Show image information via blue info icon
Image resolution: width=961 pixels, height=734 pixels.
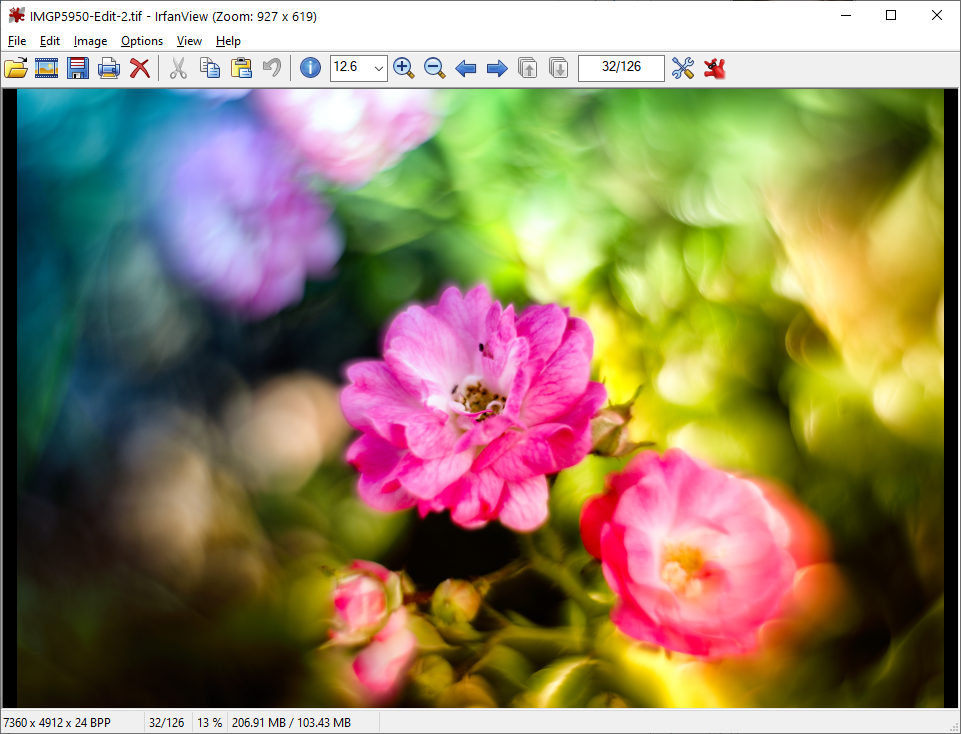pos(310,68)
